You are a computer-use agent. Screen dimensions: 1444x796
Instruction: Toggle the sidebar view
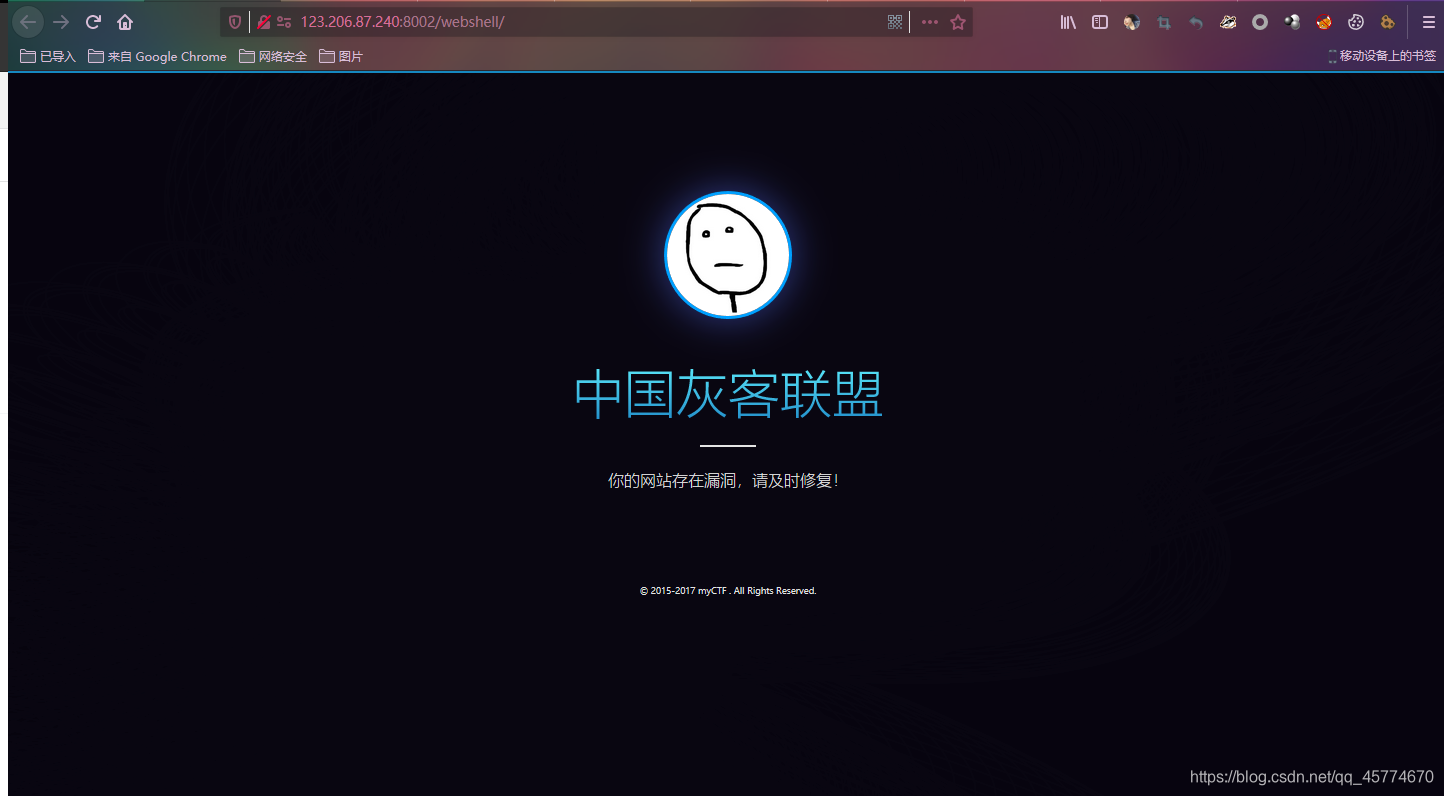click(x=1100, y=22)
